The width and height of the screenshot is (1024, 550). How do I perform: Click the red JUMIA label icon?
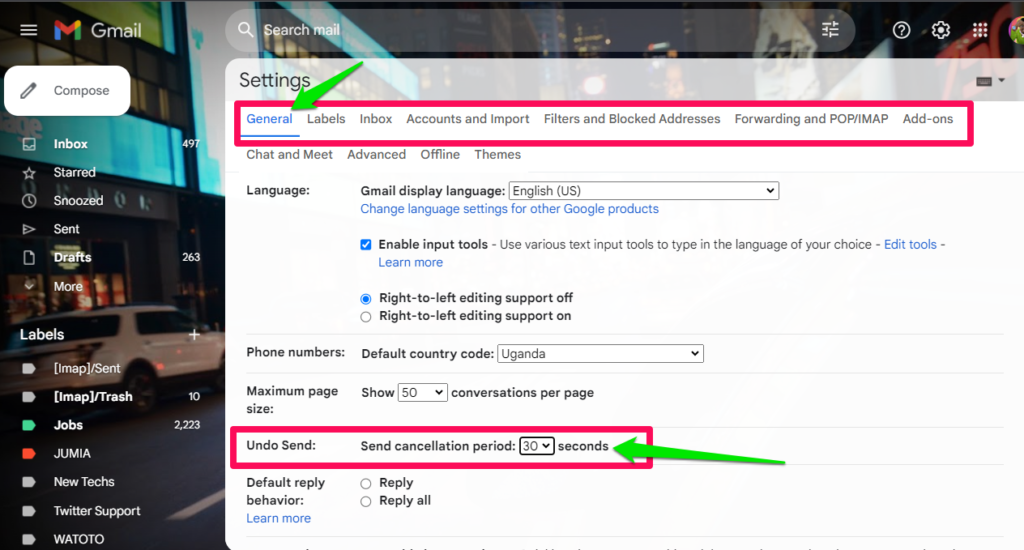click(x=29, y=453)
